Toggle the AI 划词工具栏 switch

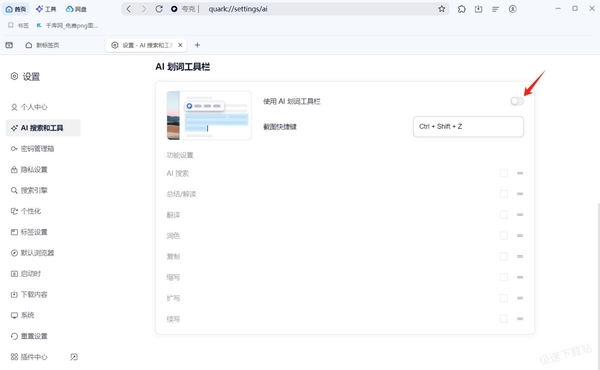pyautogui.click(x=517, y=101)
